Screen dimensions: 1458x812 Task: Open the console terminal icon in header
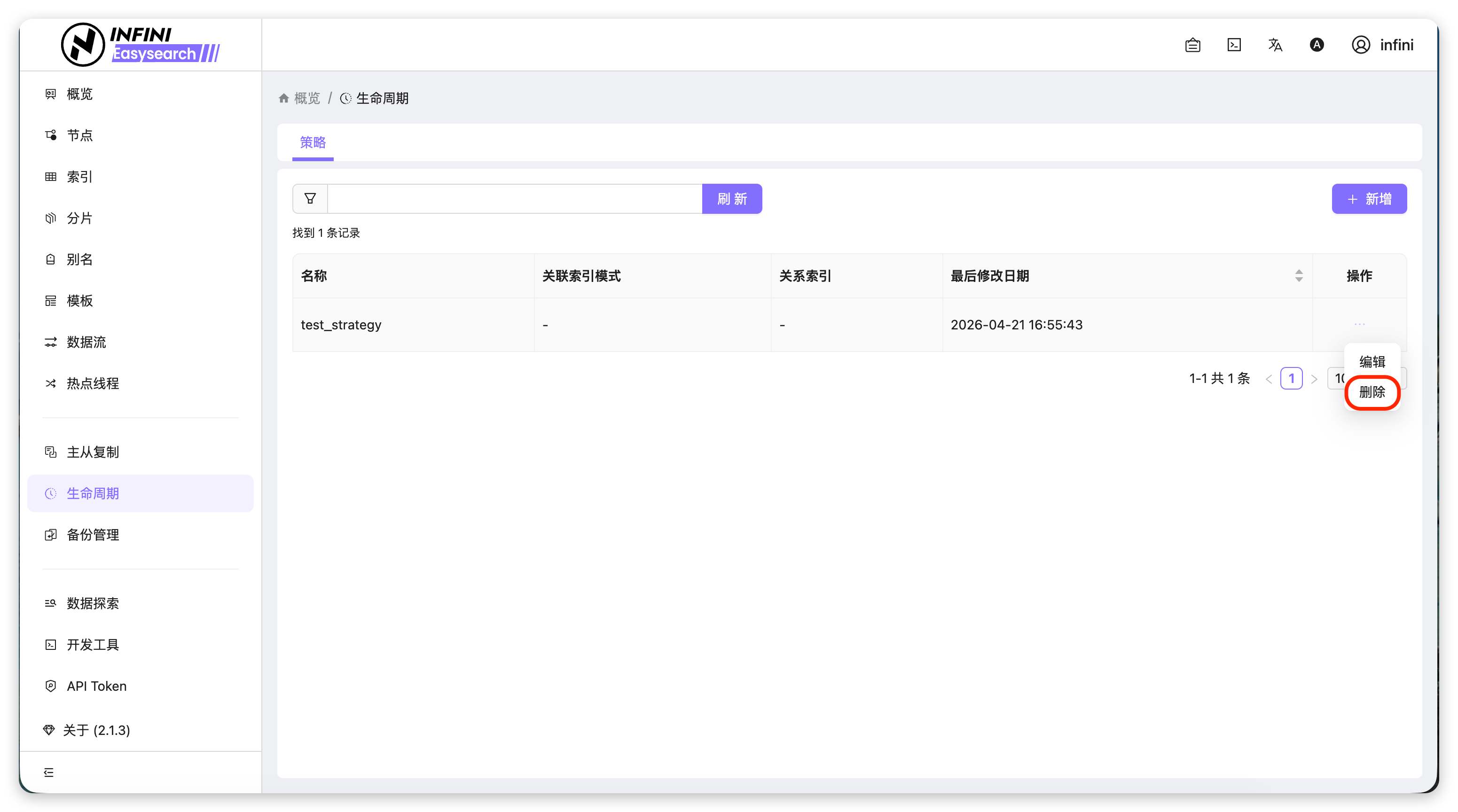(1234, 45)
